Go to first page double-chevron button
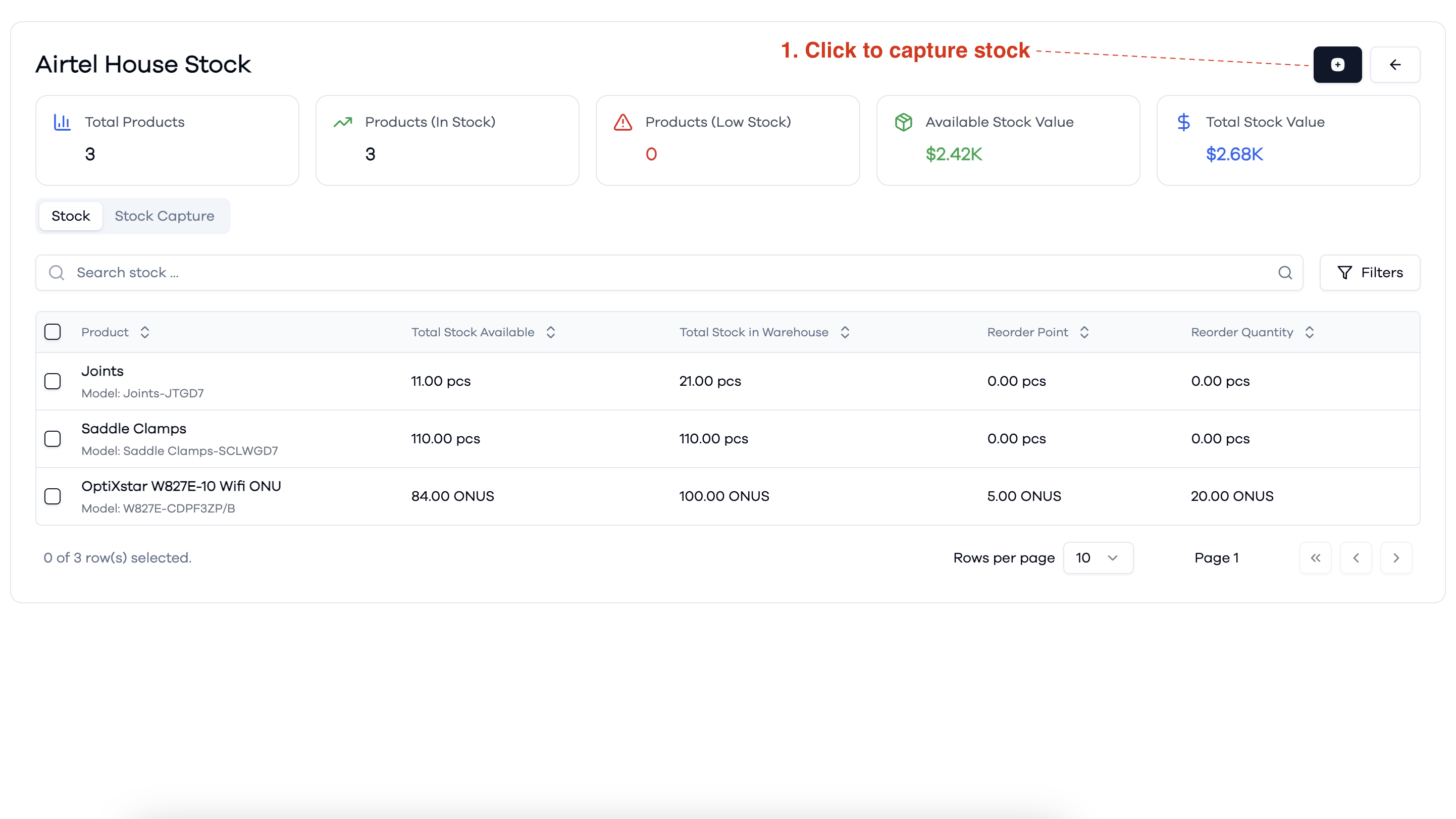Screen dimensions: 1456x819 tap(1315, 558)
